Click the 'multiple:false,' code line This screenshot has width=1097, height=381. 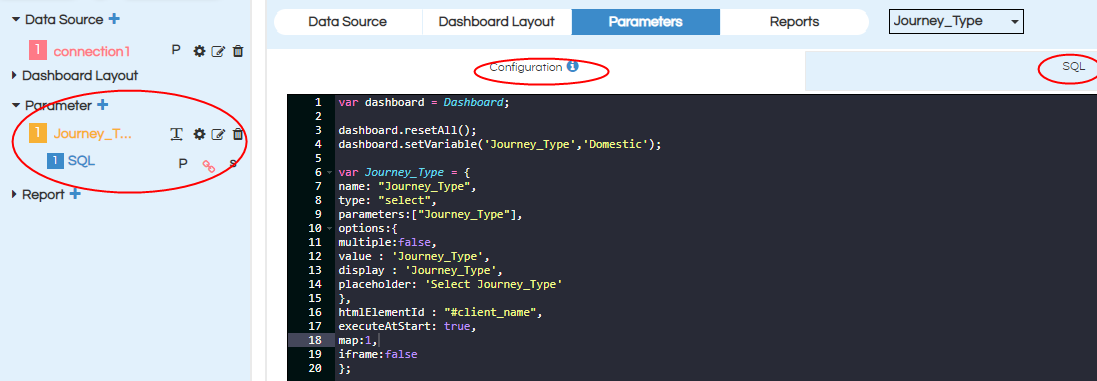(387, 243)
